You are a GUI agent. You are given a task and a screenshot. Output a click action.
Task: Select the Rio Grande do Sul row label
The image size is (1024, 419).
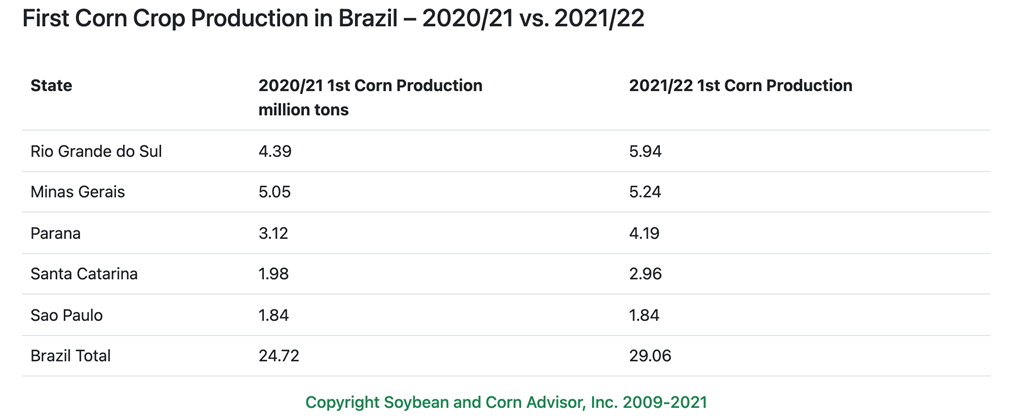coord(96,151)
